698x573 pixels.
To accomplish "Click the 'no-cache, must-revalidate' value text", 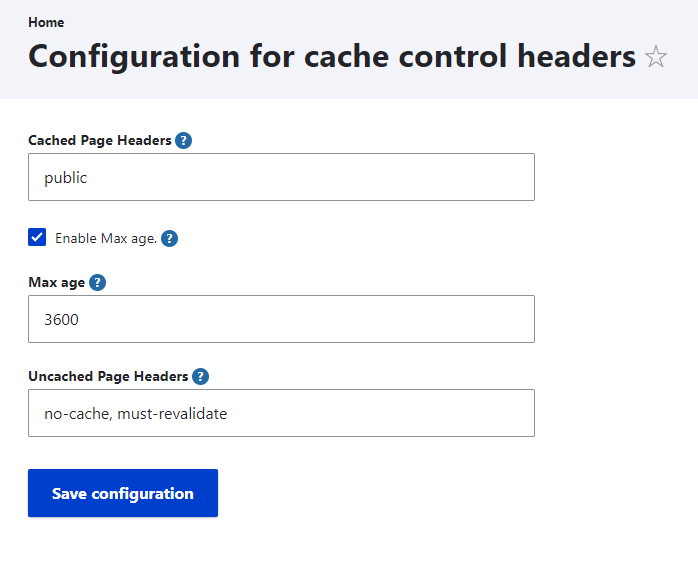I will pyautogui.click(x=136, y=414).
